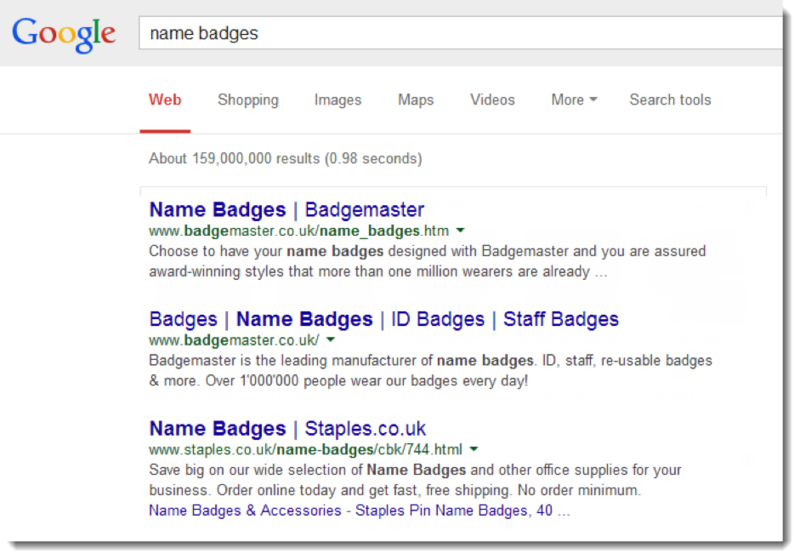Image resolution: width=800 pixels, height=559 pixels.
Task: Click the www.staples.co.uk/name-badges/cbk/744.html URL text
Action: click(306, 449)
